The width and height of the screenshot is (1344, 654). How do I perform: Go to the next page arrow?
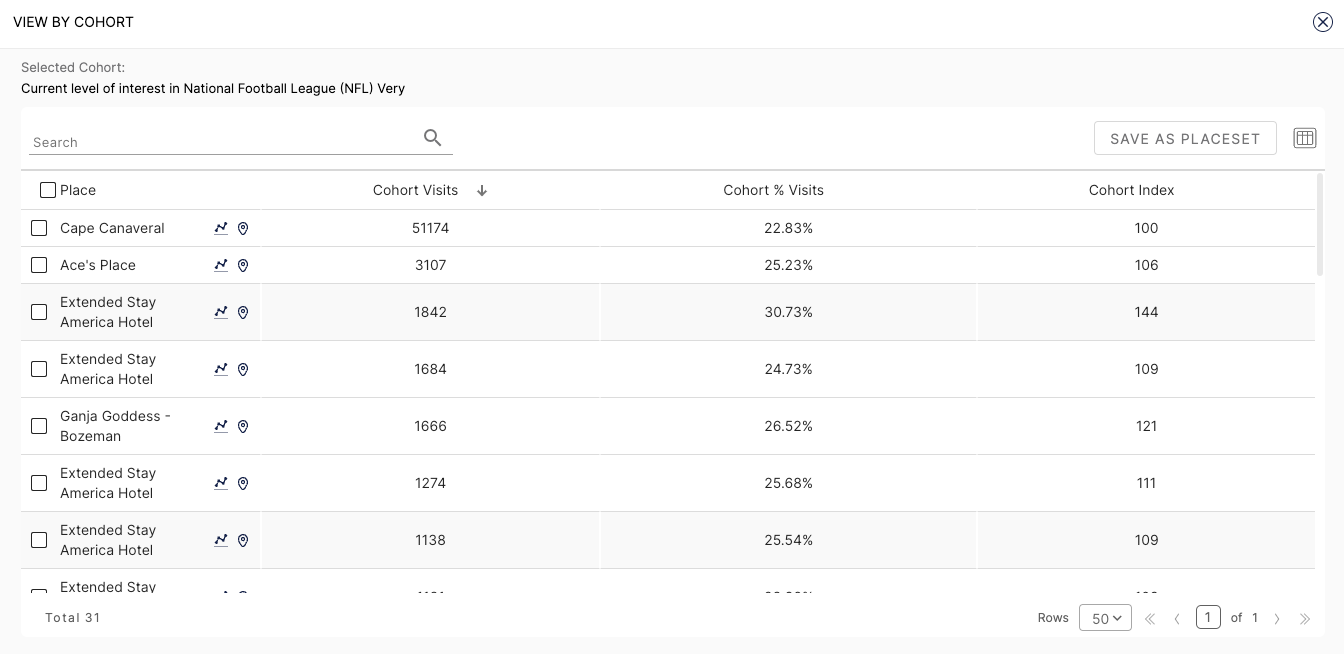[x=1277, y=619]
